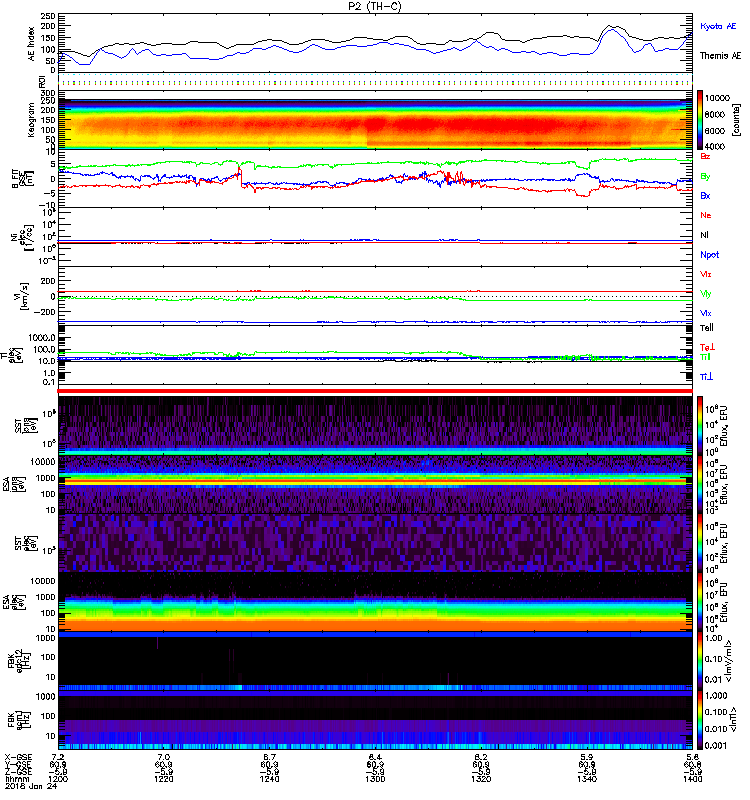Click the AE Index axis label
This screenshot has height=800, width=750.
(x=32, y=44)
